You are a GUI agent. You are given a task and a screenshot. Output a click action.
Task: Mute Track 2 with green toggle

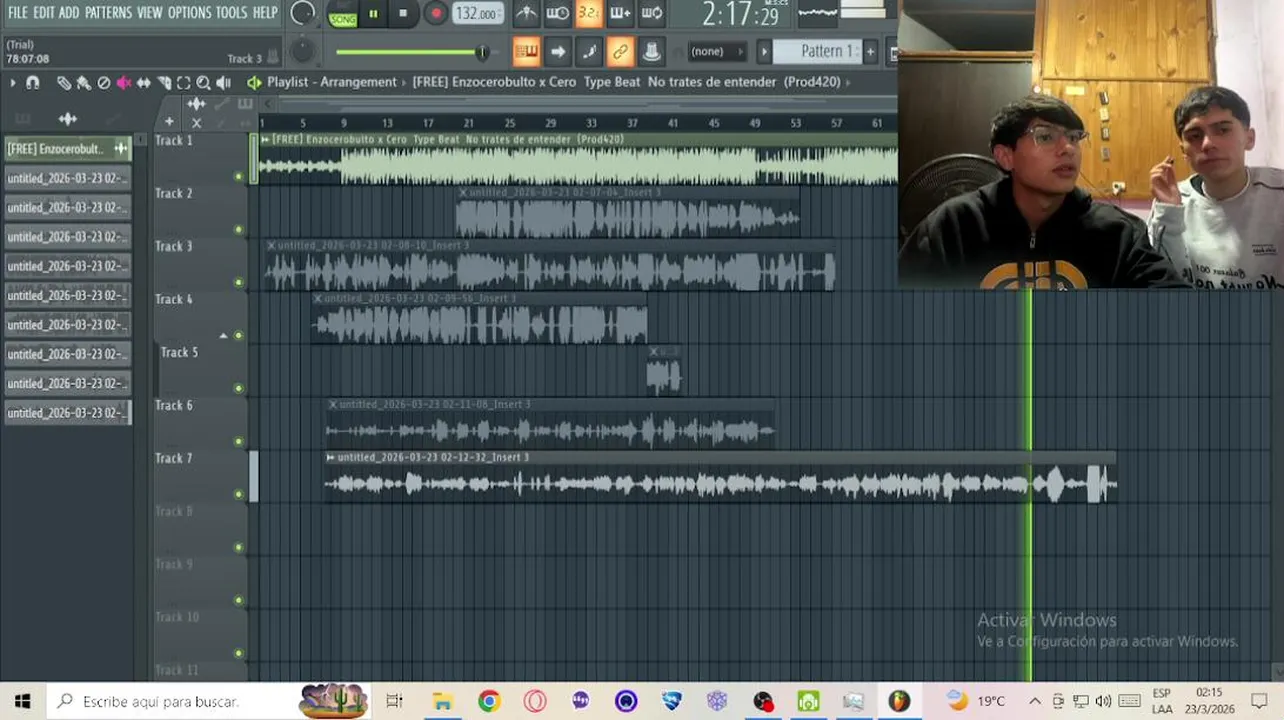point(238,230)
